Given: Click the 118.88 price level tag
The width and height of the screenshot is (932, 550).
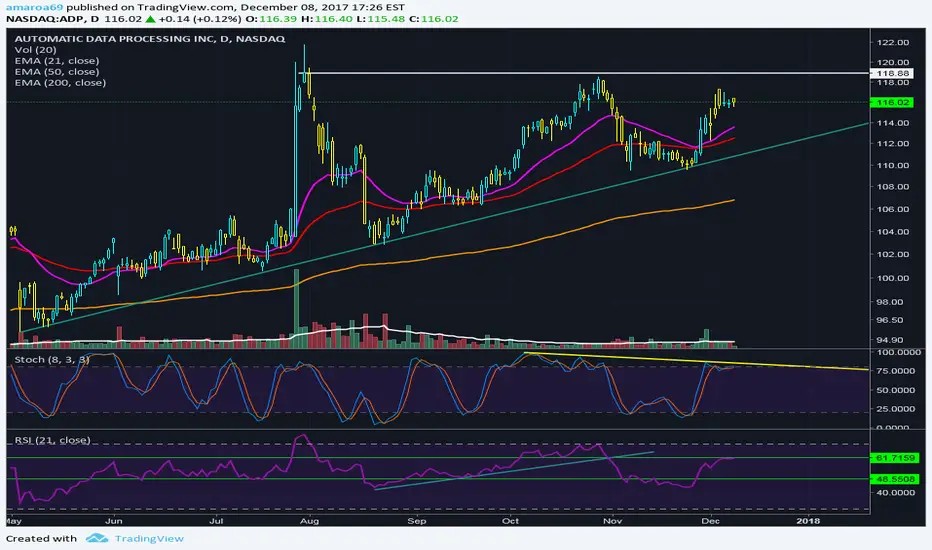Looking at the screenshot, I should tap(893, 73).
